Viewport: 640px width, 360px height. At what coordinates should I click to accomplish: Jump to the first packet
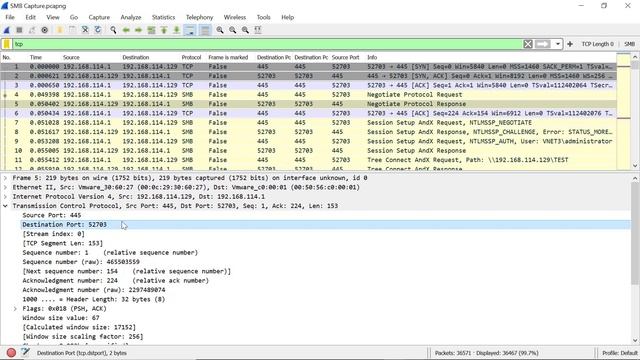[164, 30]
